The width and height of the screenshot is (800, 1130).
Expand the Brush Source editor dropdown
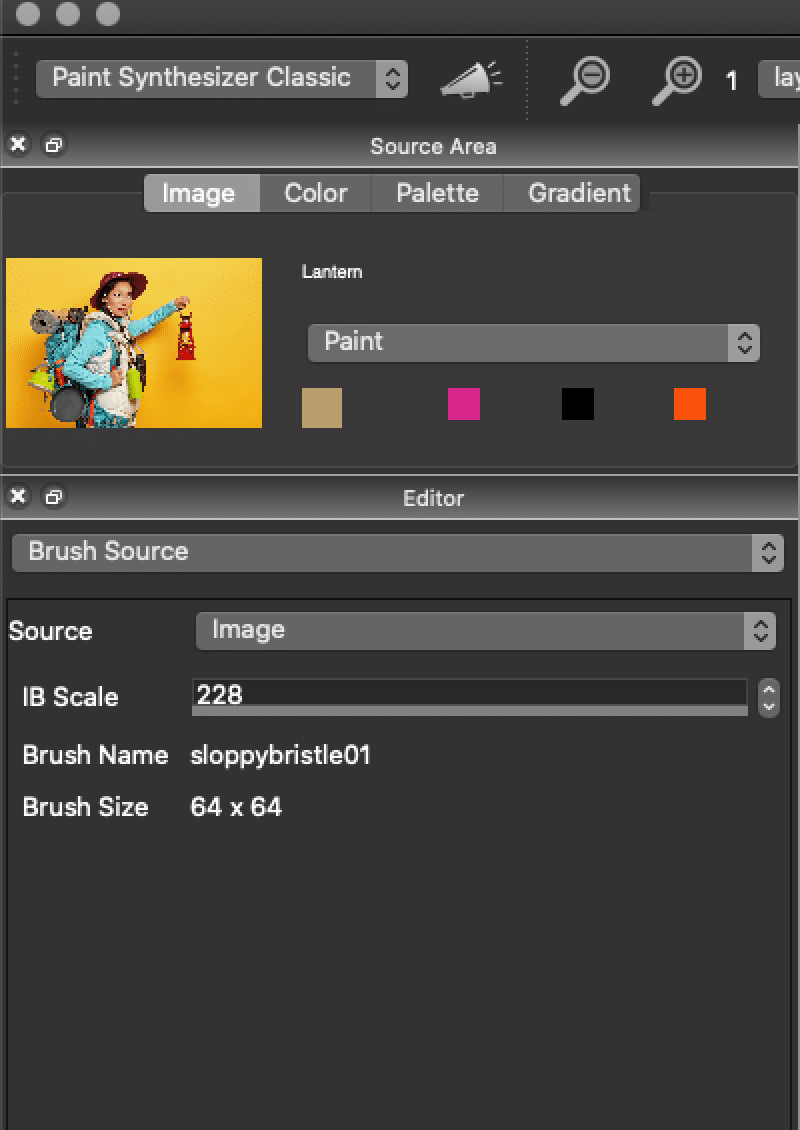click(x=398, y=553)
